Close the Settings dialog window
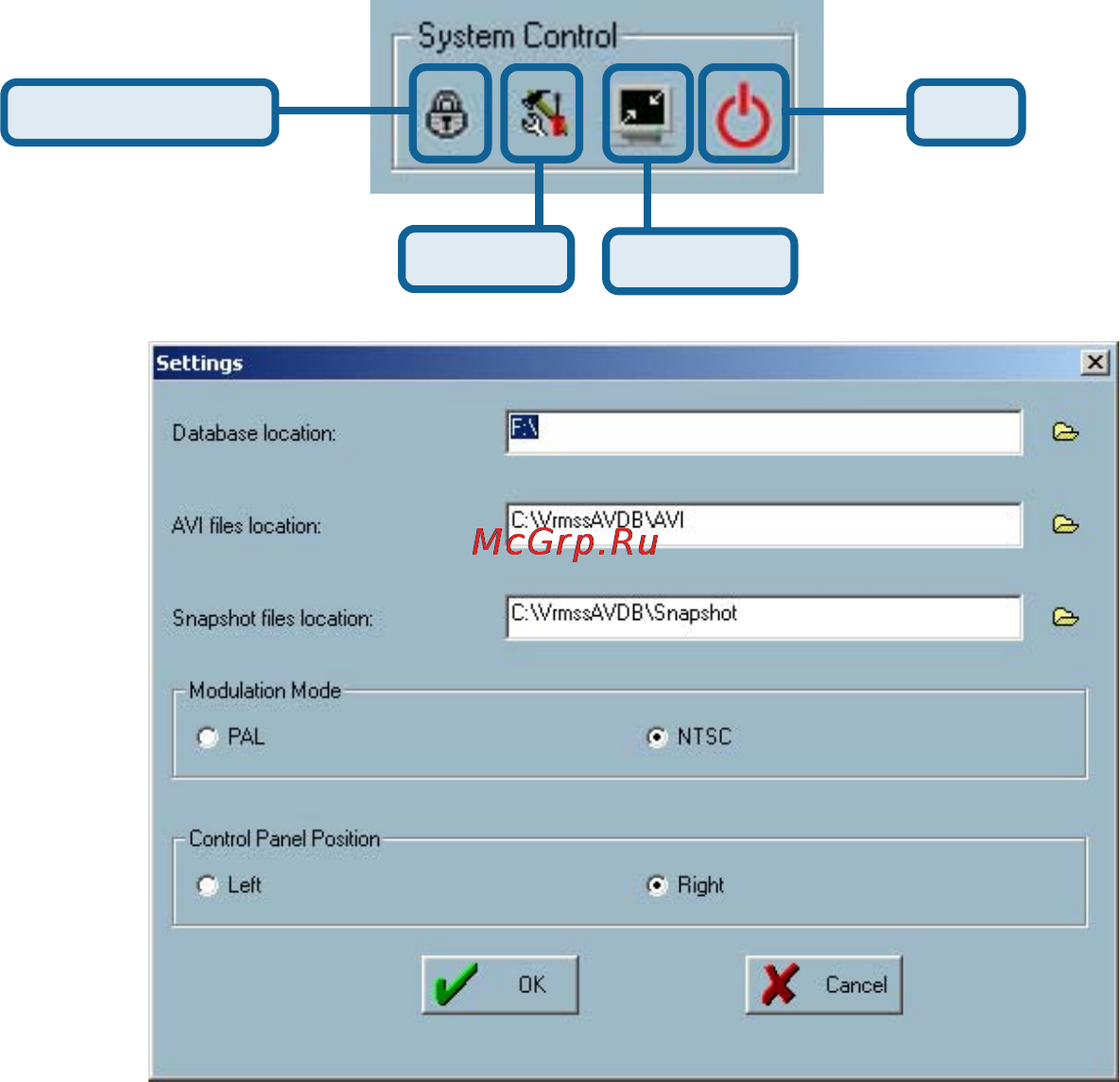The image size is (1120, 1082). pyautogui.click(x=1095, y=362)
